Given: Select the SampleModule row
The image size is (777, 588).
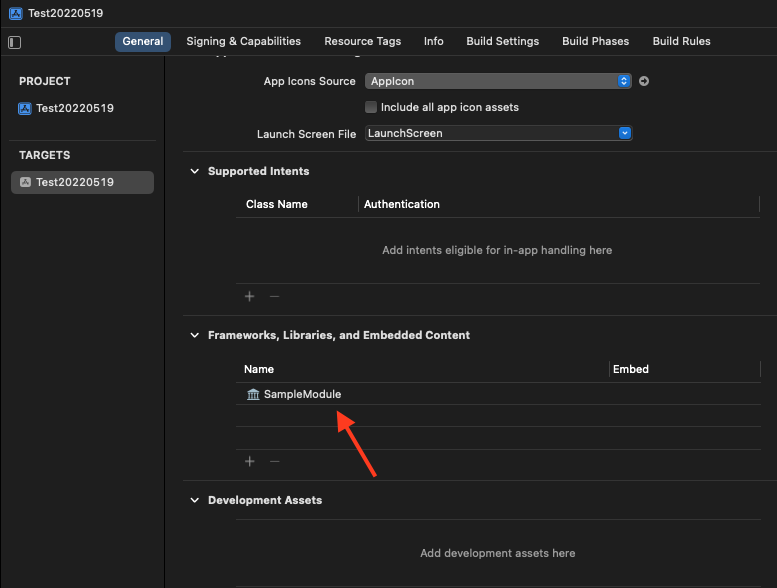Looking at the screenshot, I should [x=498, y=394].
